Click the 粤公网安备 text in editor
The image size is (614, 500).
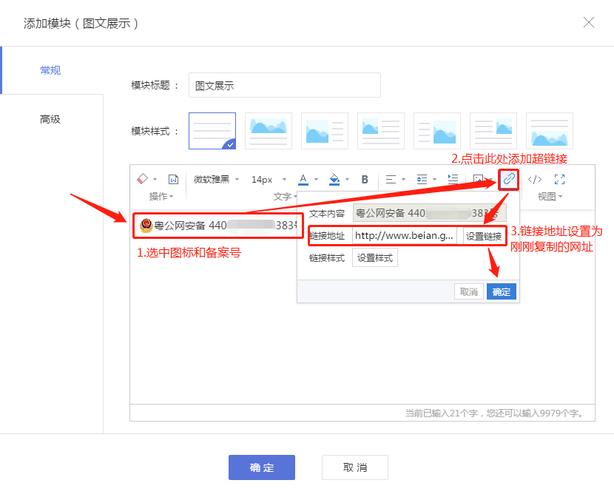coord(179,226)
